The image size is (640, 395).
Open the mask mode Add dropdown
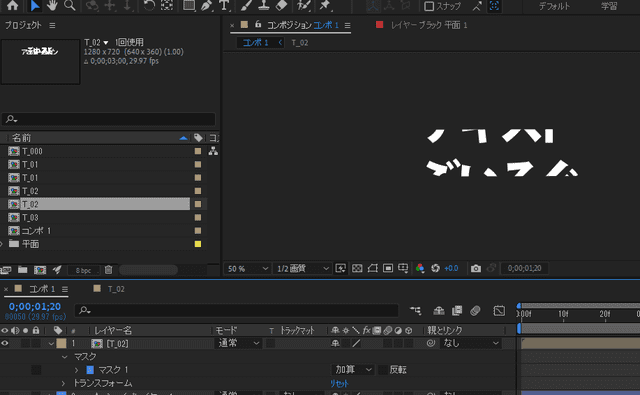pos(353,370)
